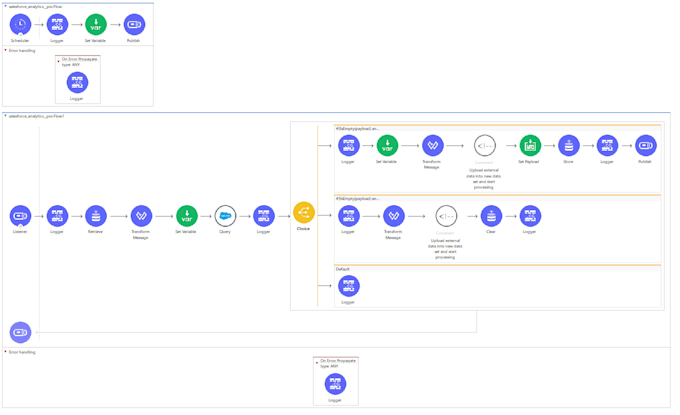Select Comment node in top Choice branch
The width and height of the screenshot is (680, 415).
coord(485,146)
